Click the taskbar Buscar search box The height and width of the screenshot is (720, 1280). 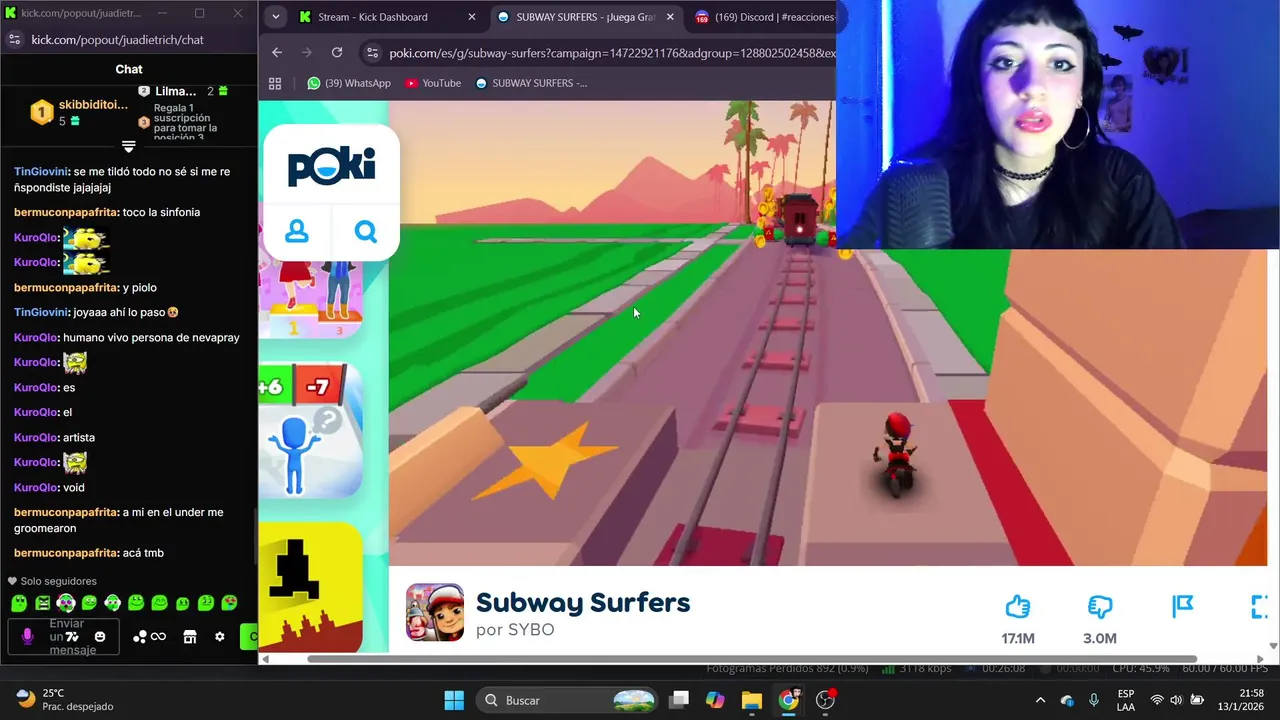[x=567, y=700]
